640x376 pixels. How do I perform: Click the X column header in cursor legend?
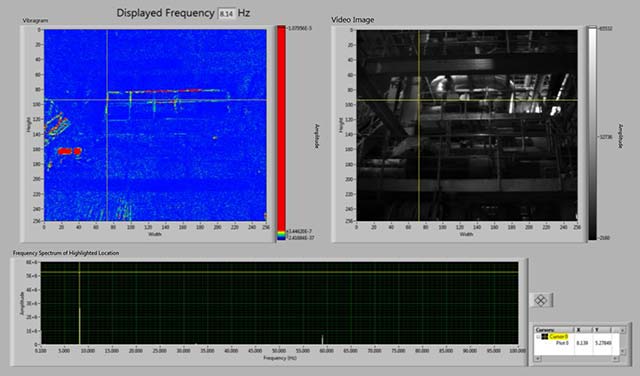(x=583, y=330)
